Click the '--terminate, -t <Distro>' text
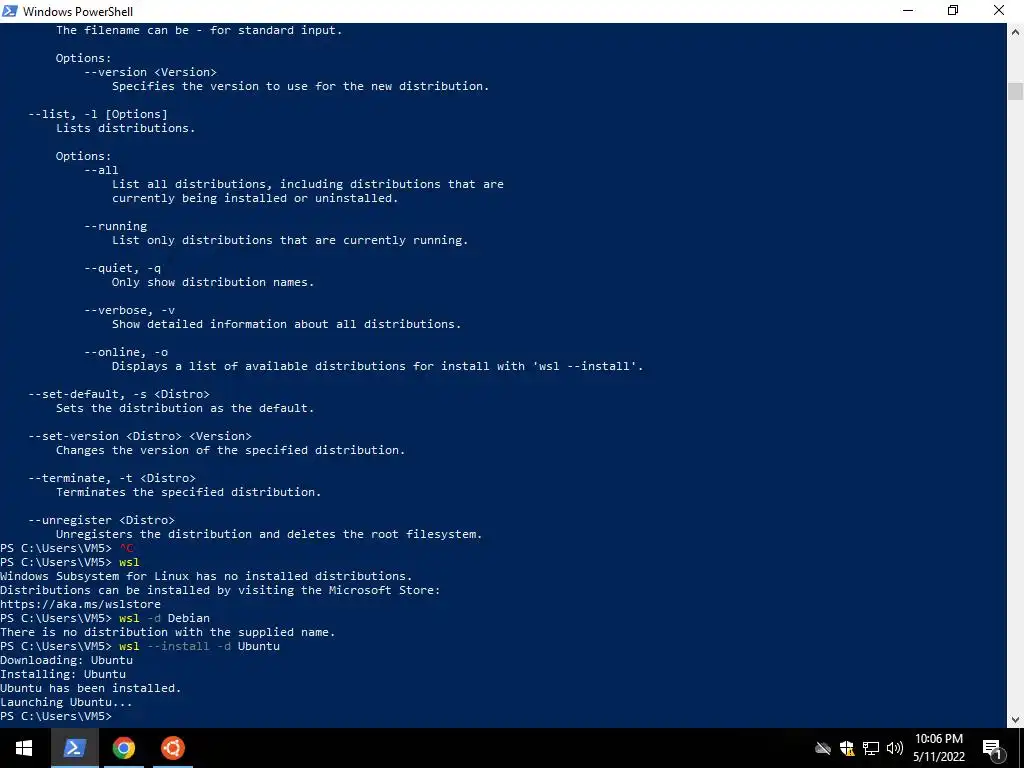Screen dimensions: 1024x768 [x=112, y=478]
